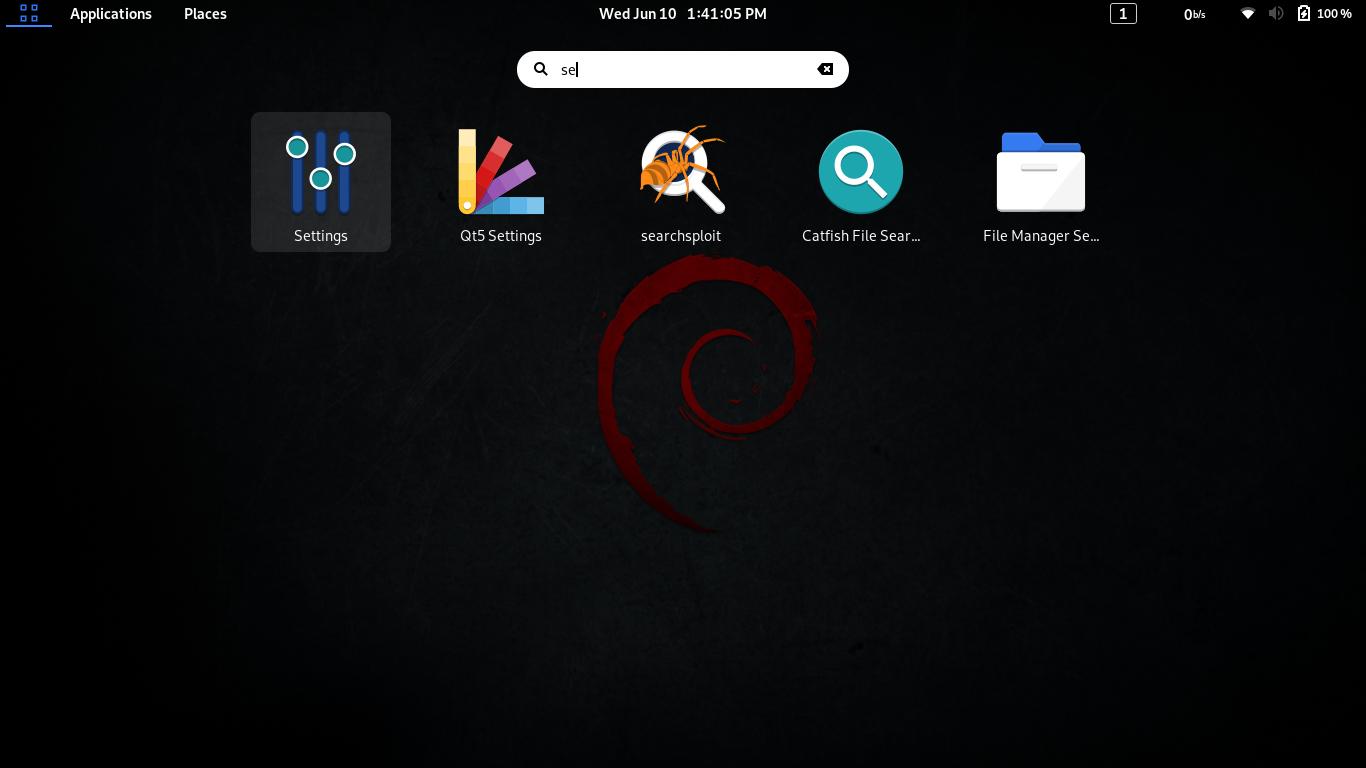Open Qt5 Settings
Screen dimensions: 1366x768
[501, 182]
